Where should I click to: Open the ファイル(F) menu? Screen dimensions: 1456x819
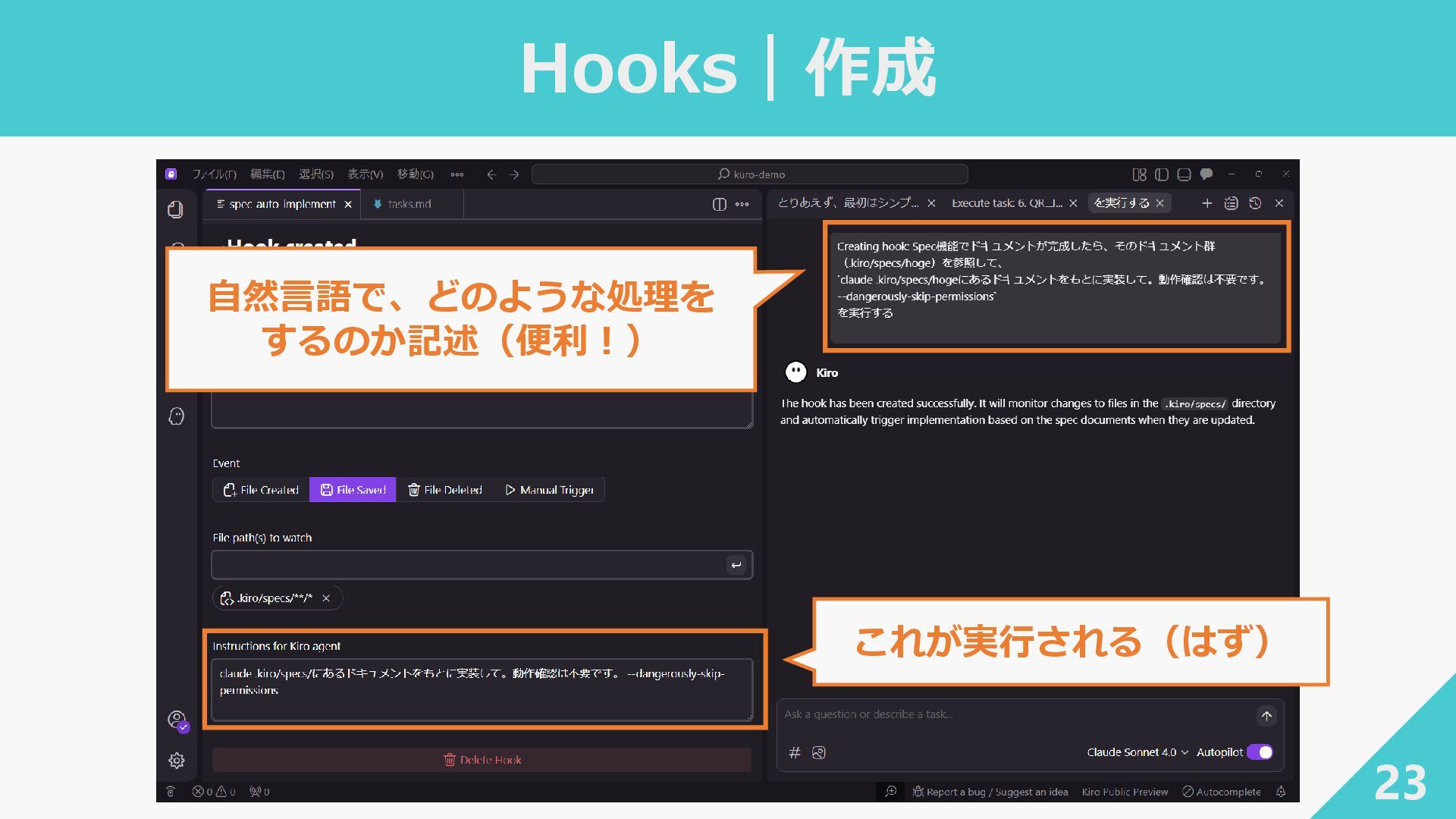214,174
